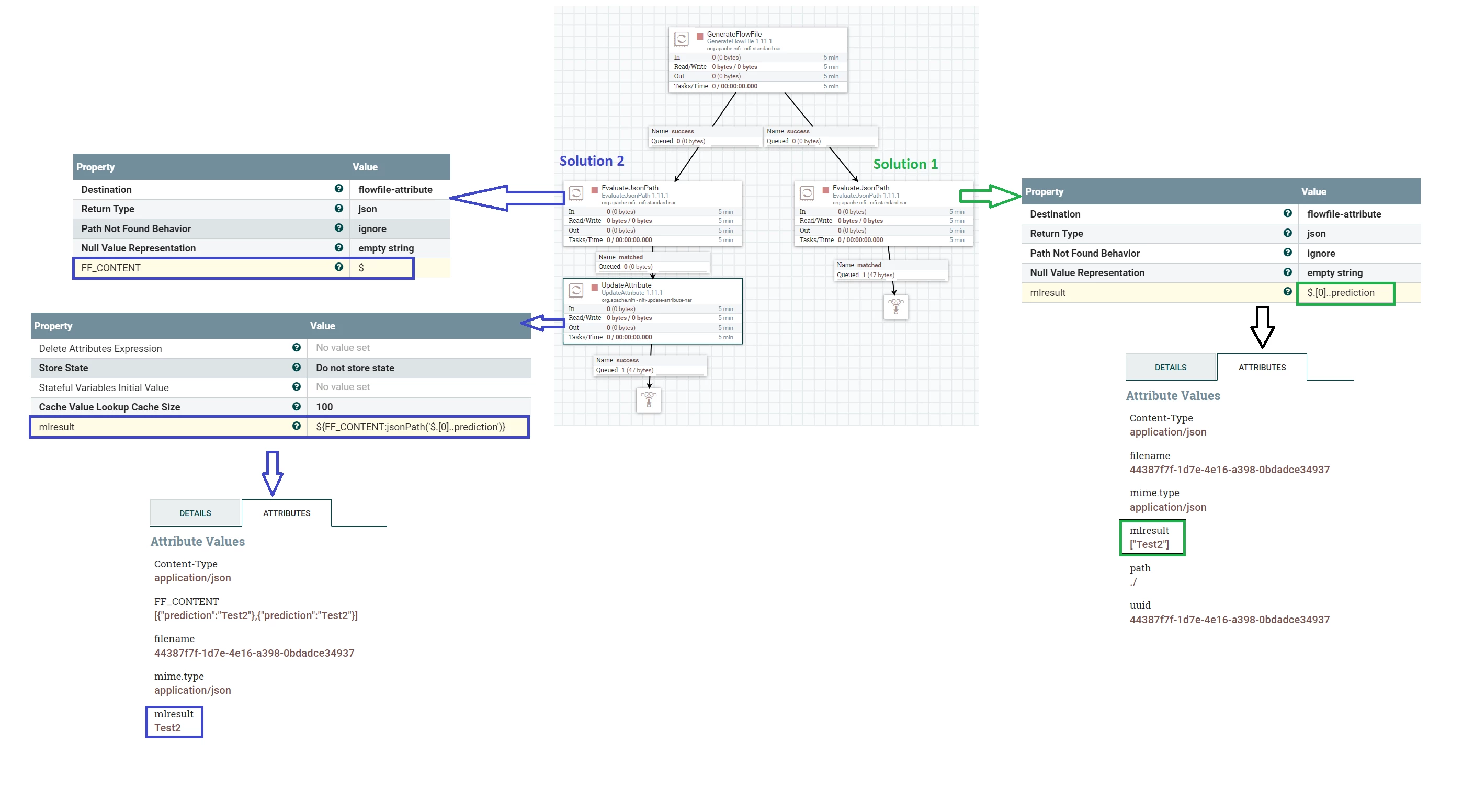Click the right uuid attribute value
The image size is (1474, 812).
pyautogui.click(x=1229, y=619)
